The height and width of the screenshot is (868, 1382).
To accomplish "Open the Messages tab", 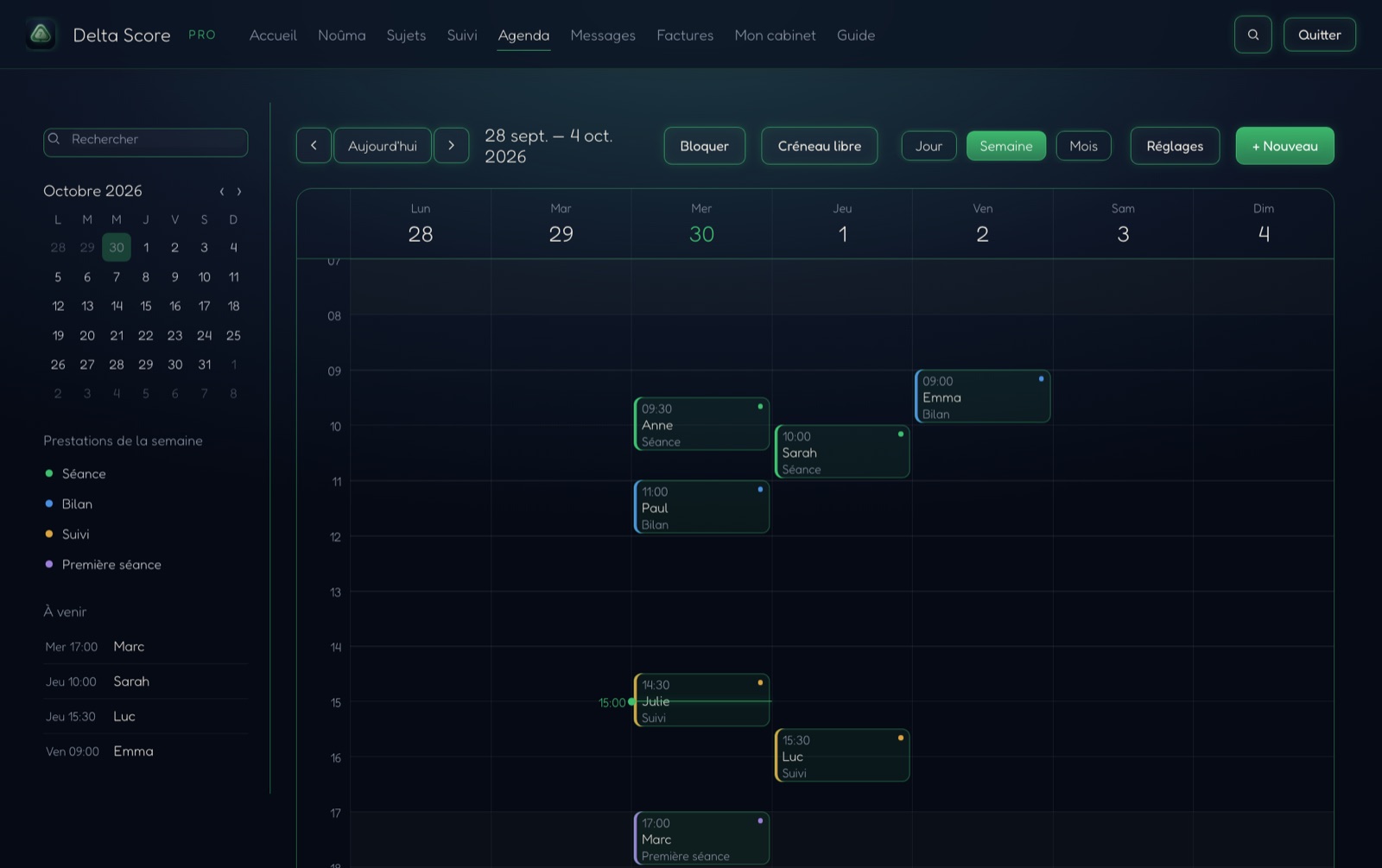I will [603, 35].
